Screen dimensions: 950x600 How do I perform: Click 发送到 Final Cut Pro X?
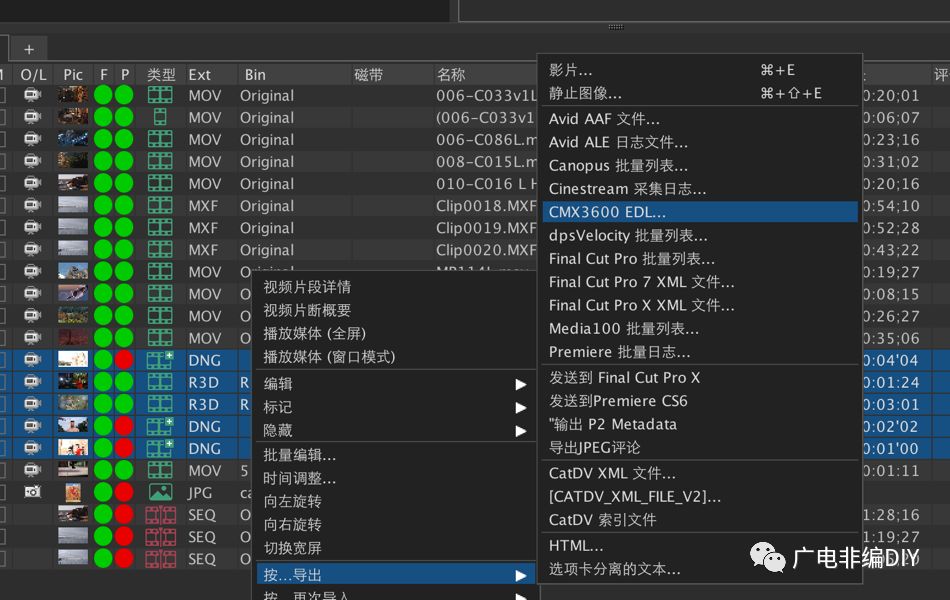[620, 377]
